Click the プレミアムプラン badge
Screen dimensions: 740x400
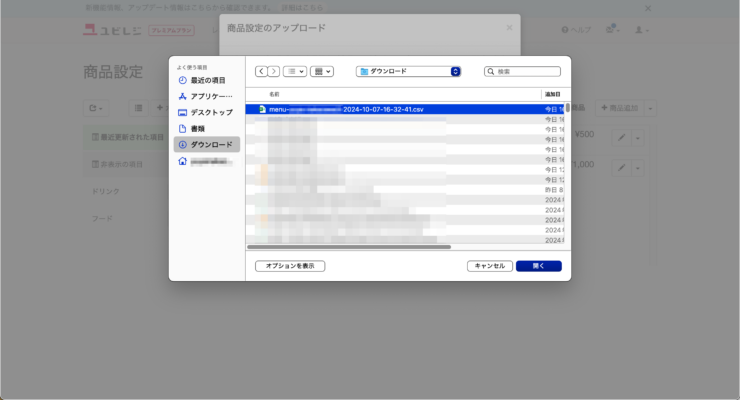171,30
